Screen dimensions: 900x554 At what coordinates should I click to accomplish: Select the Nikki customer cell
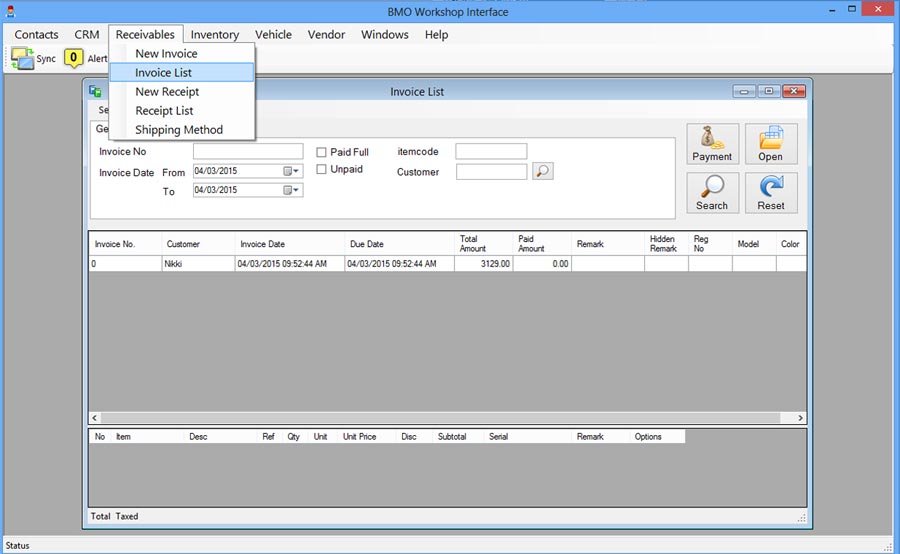198,264
